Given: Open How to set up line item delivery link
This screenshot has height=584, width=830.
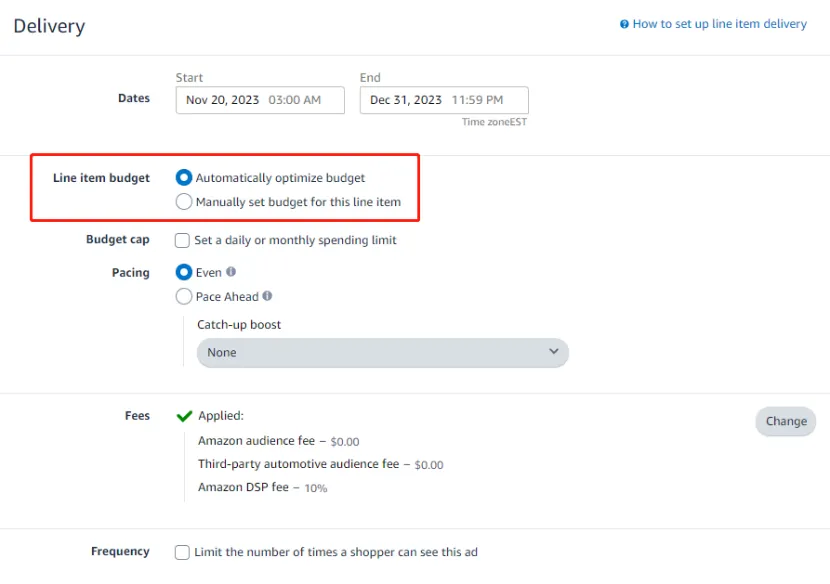Looking at the screenshot, I should 719,24.
